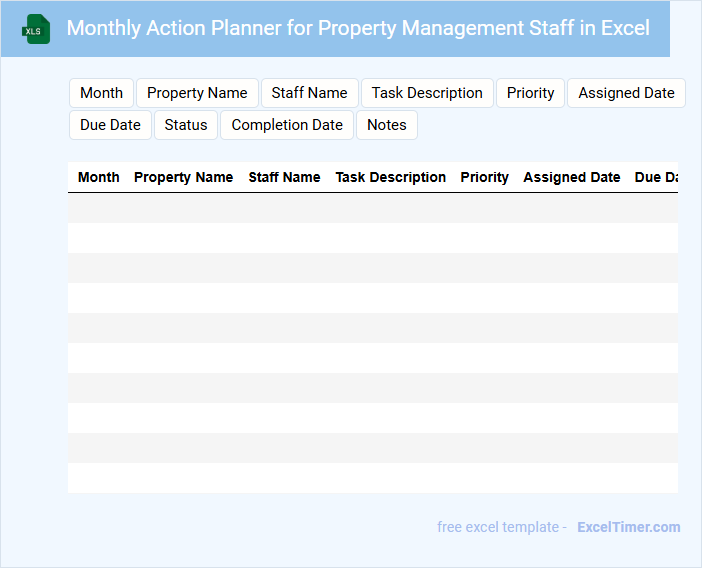Select the Month tag button
This screenshot has width=702, height=568.
pos(101,93)
